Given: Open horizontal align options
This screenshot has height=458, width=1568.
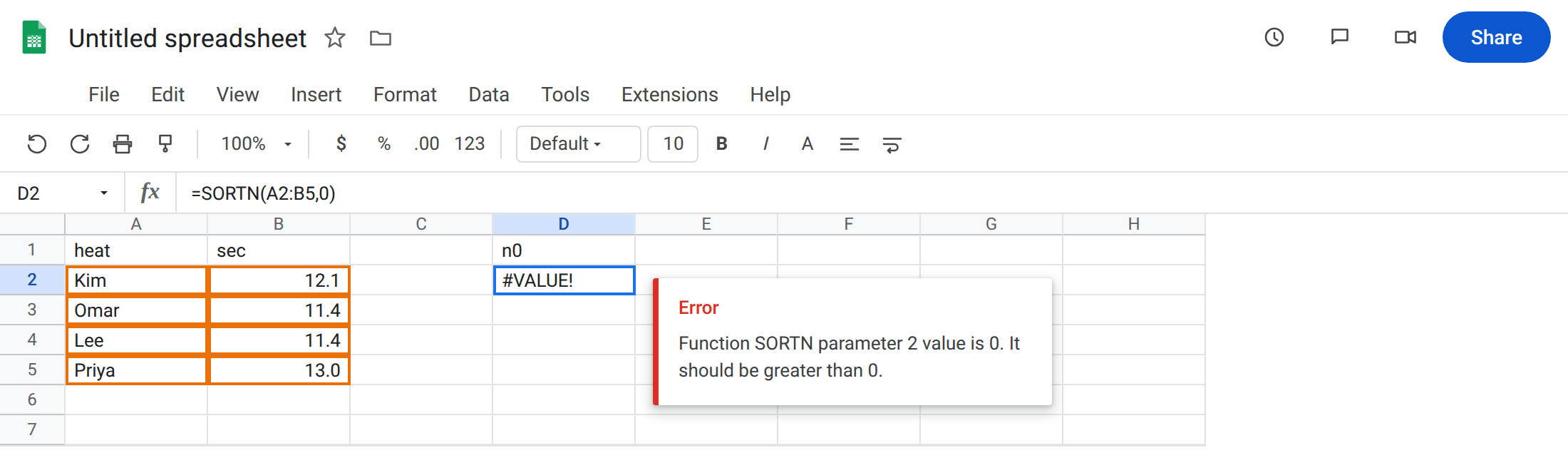Looking at the screenshot, I should coord(849,144).
